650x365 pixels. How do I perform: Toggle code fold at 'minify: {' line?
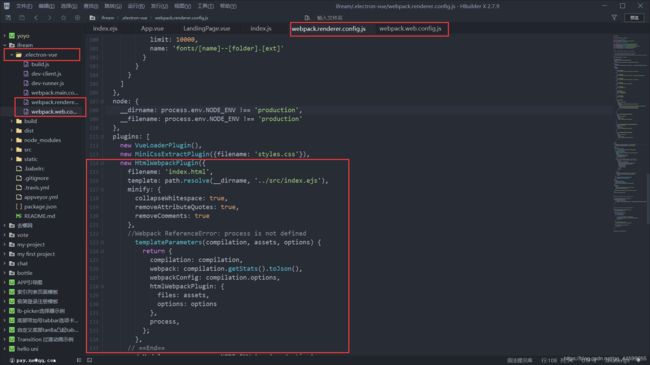[x=102, y=190]
